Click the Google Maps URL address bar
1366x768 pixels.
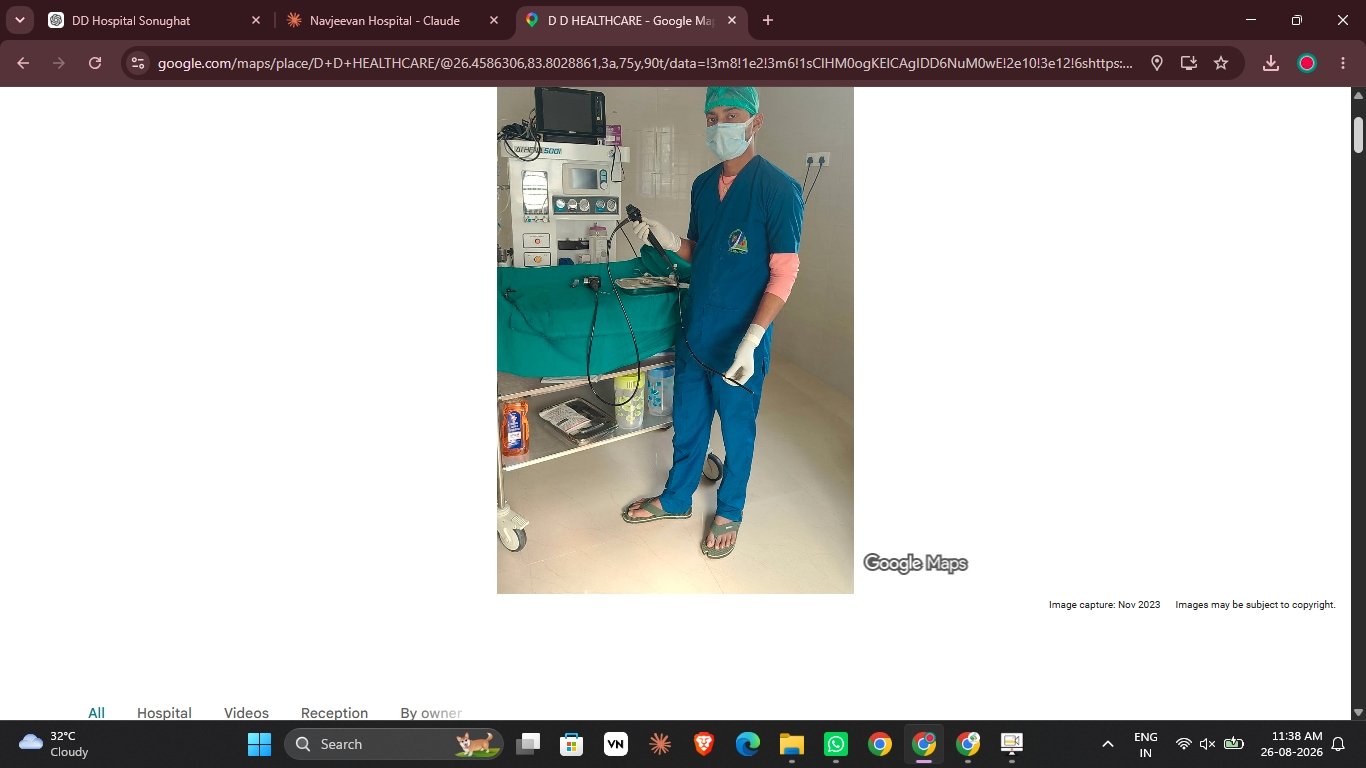pos(645,63)
